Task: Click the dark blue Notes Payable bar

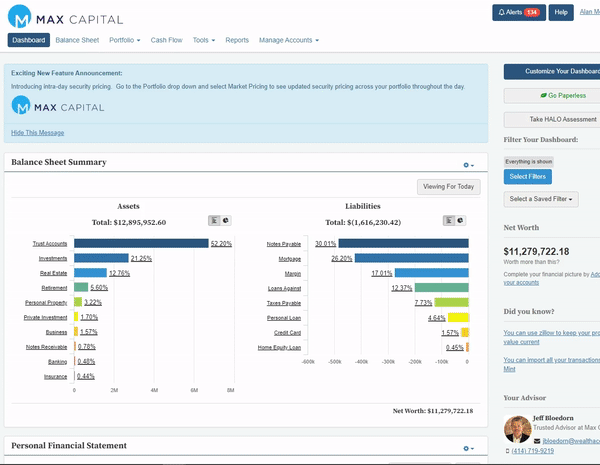Action: [403, 243]
